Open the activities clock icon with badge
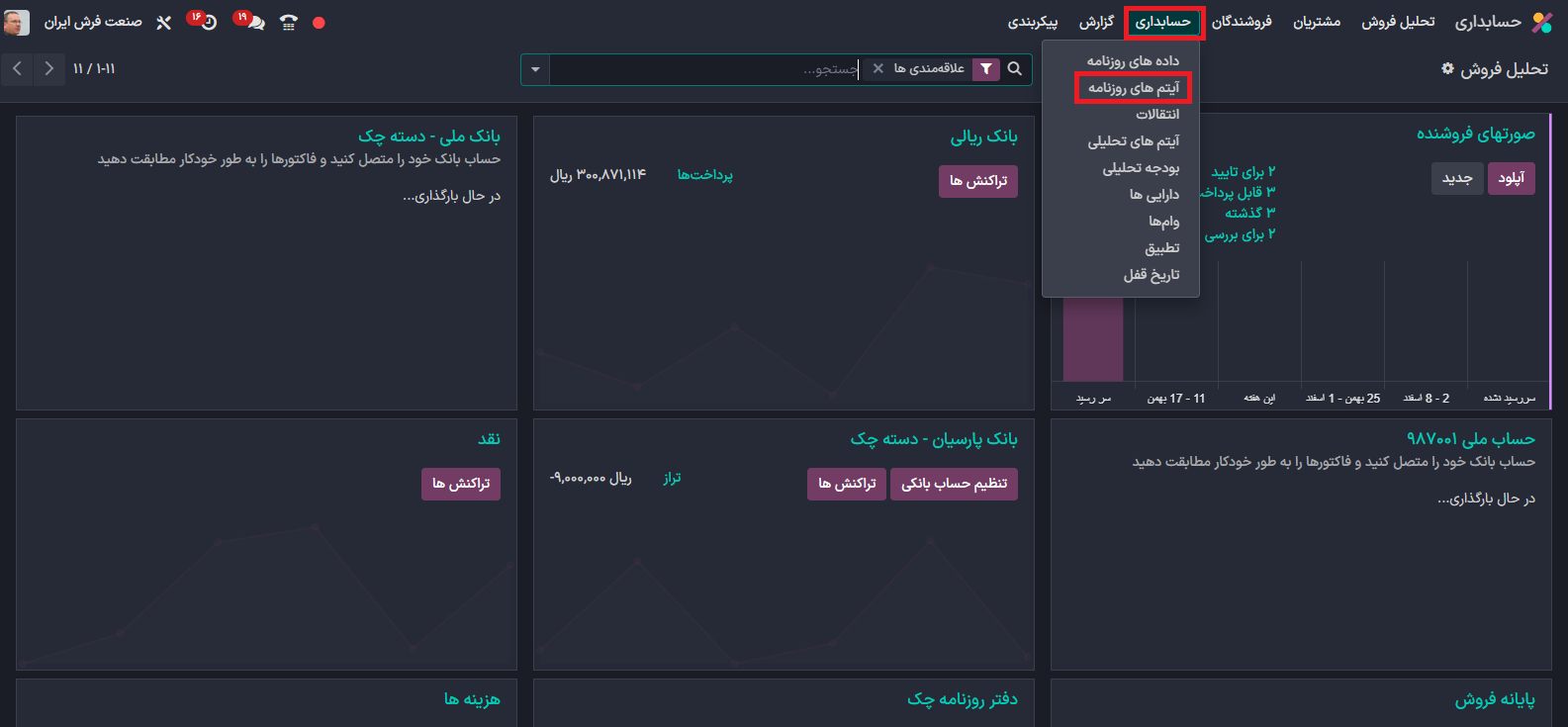Image resolution: width=1568 pixels, height=727 pixels. pyautogui.click(x=207, y=22)
